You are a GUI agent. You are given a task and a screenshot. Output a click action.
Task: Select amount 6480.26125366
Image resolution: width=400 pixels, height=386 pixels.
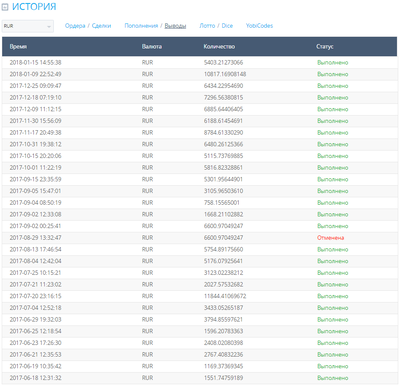pos(223,144)
